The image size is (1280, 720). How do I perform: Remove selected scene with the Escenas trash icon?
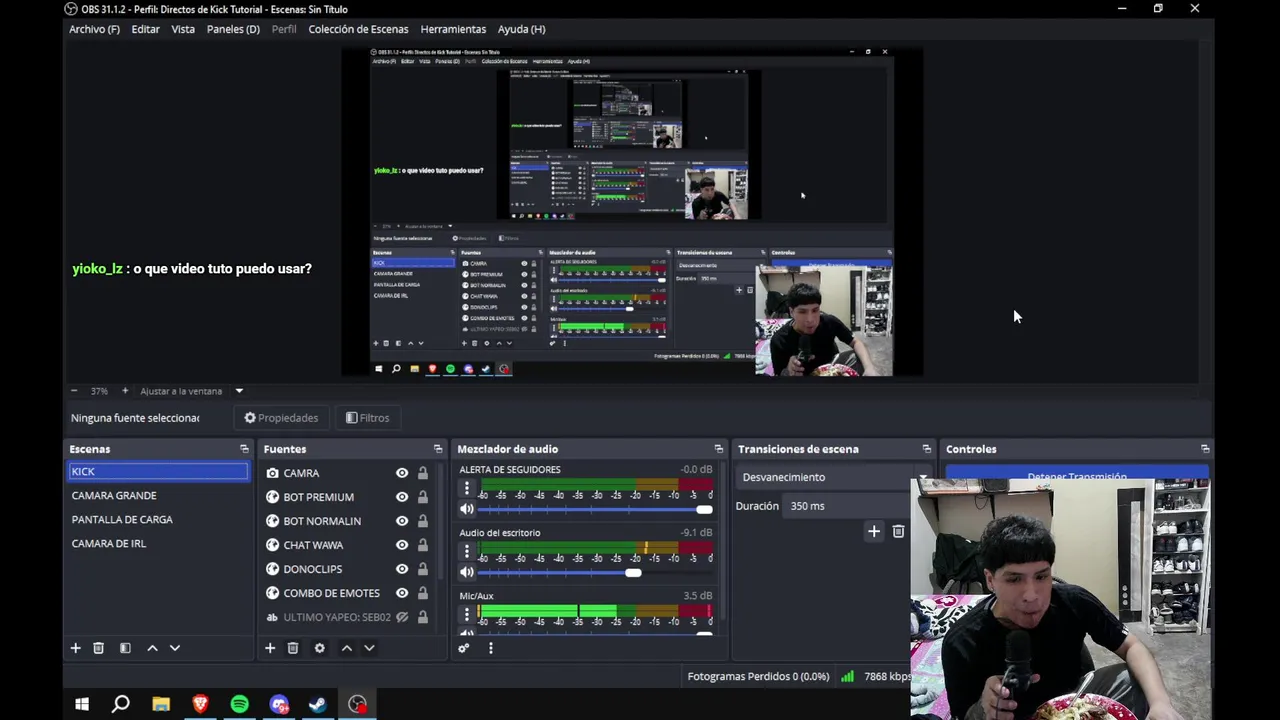pos(98,648)
